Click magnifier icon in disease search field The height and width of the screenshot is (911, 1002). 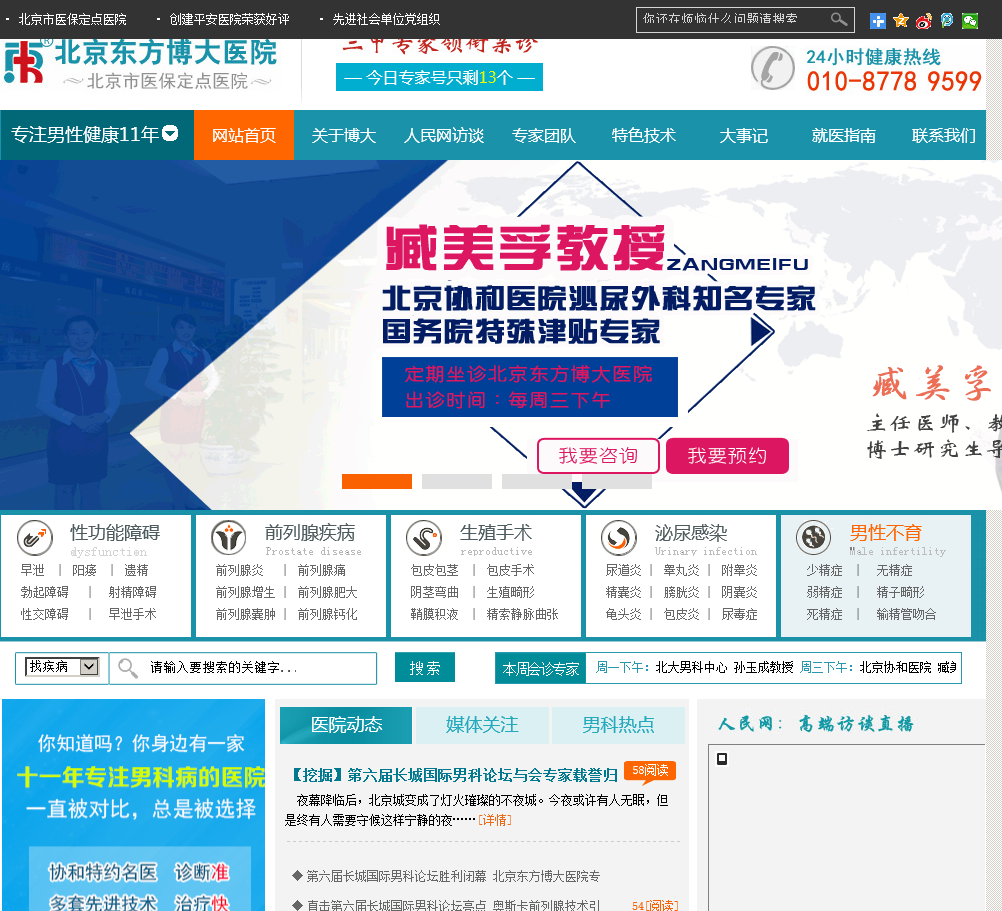pos(128,668)
